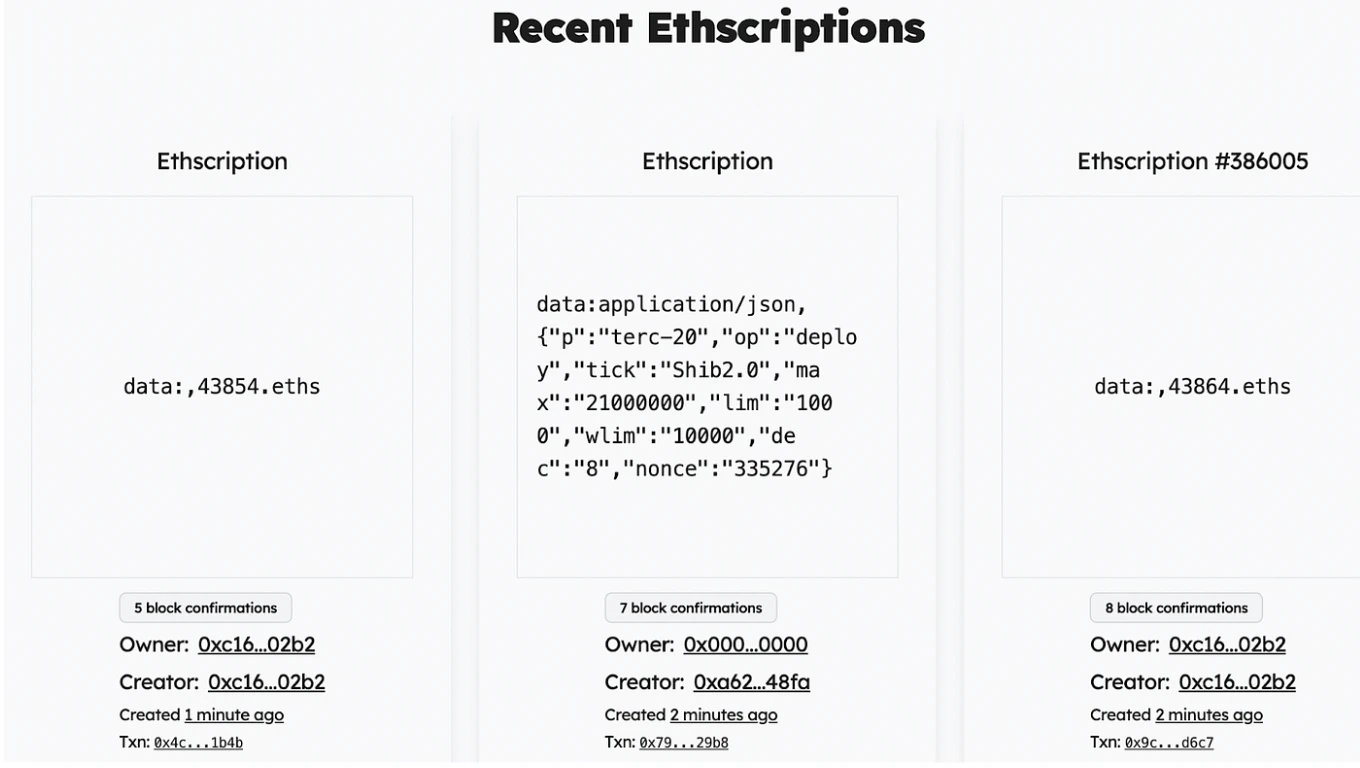The height and width of the screenshot is (768, 1360).
Task: Open creator address of the 43854.eths ethscription
Action: click(266, 683)
